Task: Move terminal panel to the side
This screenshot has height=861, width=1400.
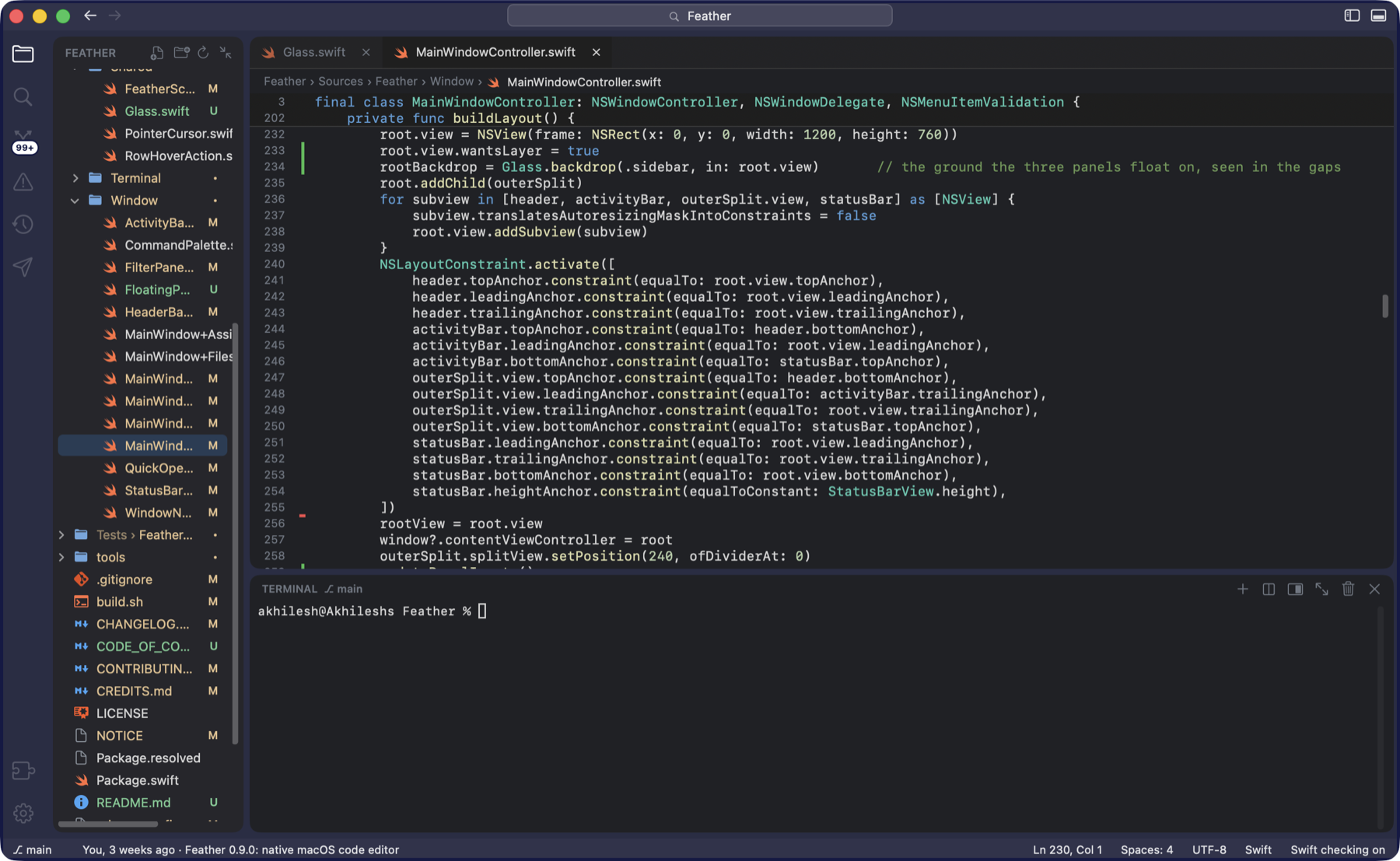Action: 1295,589
